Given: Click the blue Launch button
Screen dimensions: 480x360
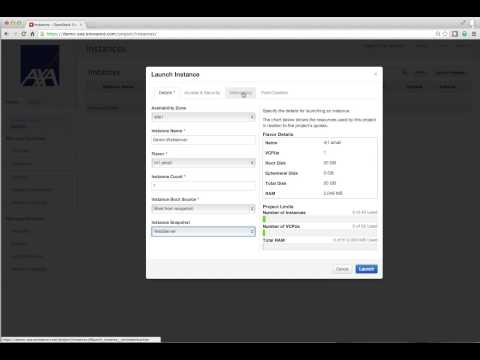Looking at the screenshot, I should pos(366,269).
